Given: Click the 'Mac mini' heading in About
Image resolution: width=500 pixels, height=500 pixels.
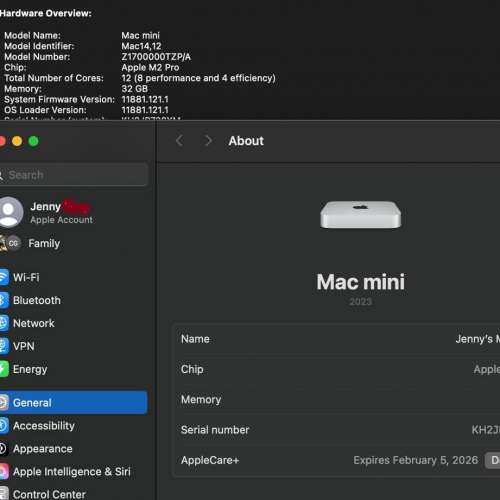Looking at the screenshot, I should [361, 282].
